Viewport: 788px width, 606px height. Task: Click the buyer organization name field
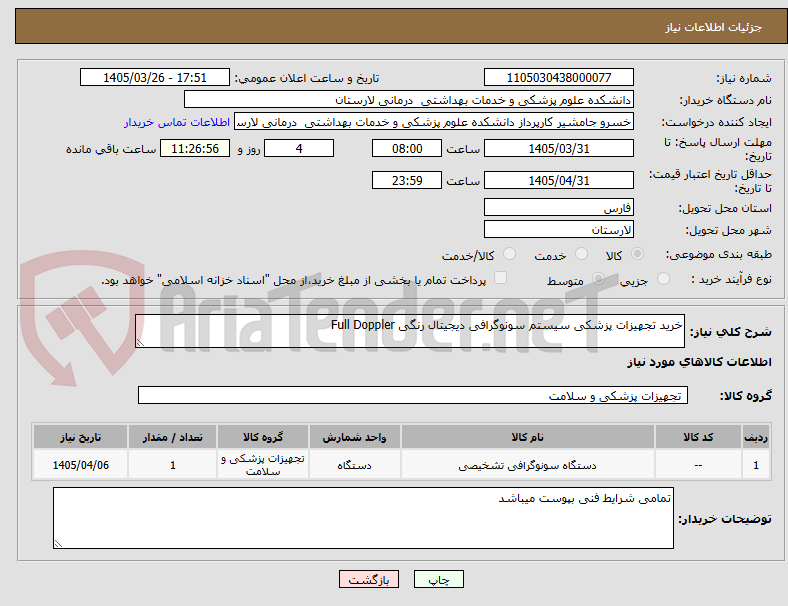coord(409,99)
